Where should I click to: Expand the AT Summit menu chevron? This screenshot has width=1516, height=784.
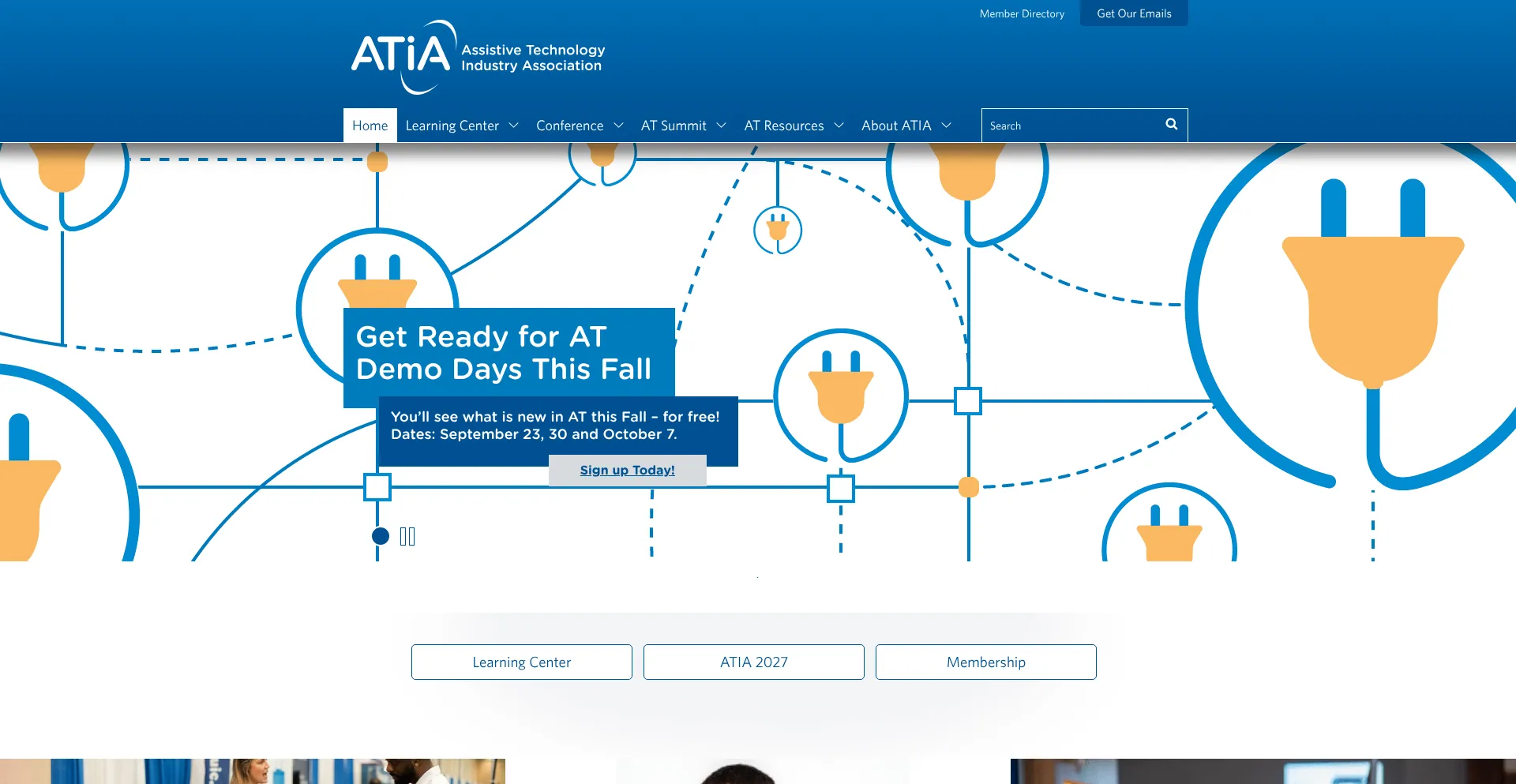click(x=722, y=126)
